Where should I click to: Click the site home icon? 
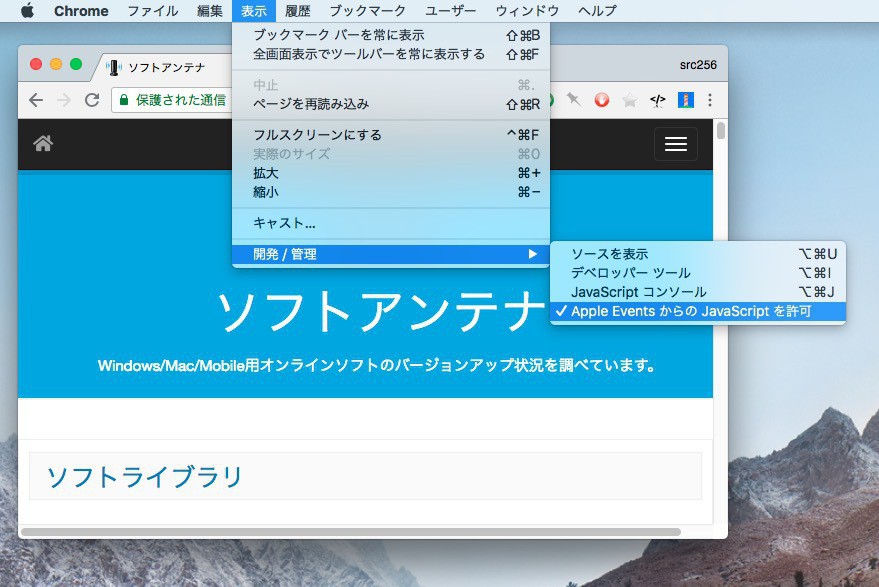coord(43,144)
